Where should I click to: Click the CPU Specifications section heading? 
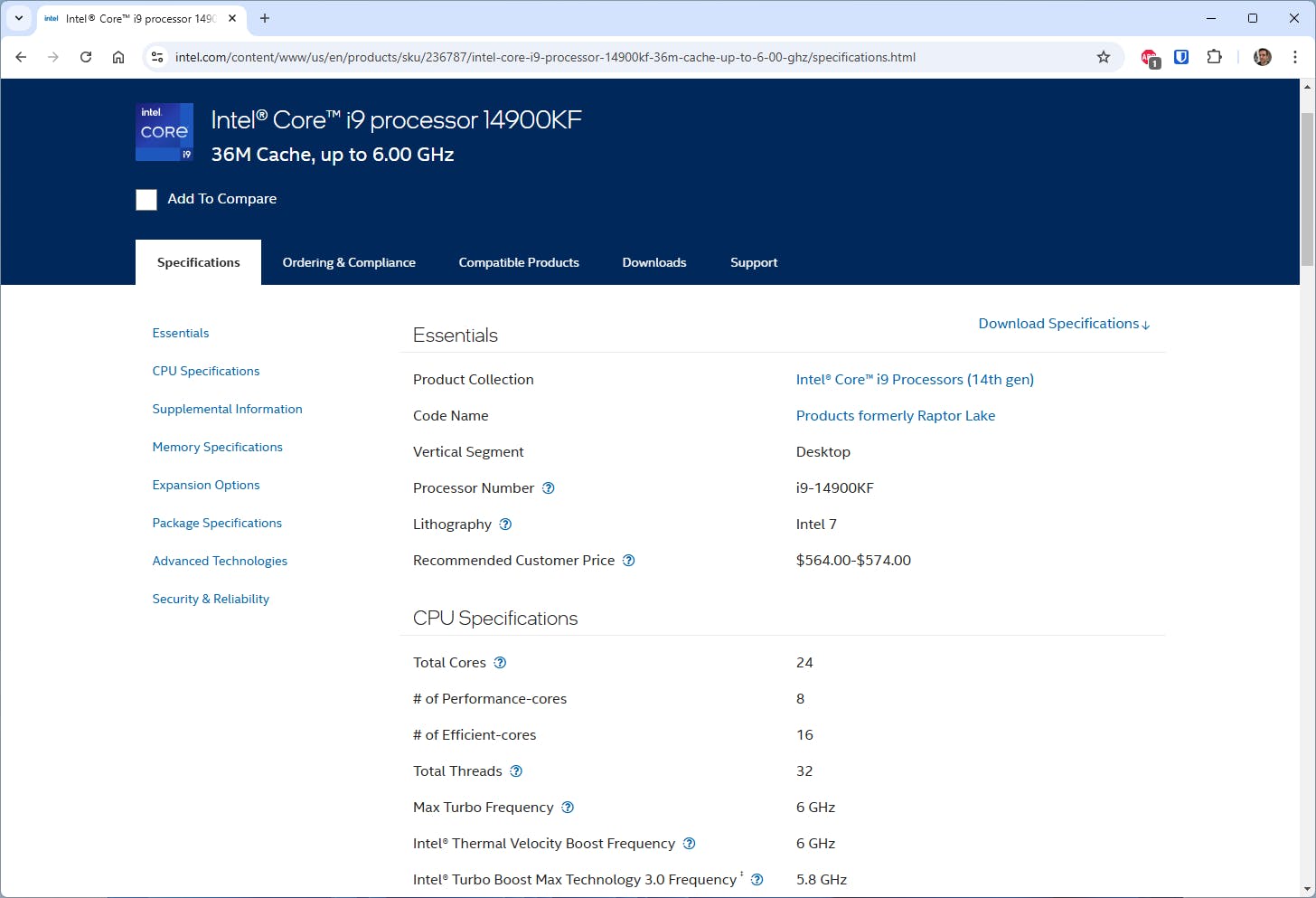coord(495,619)
